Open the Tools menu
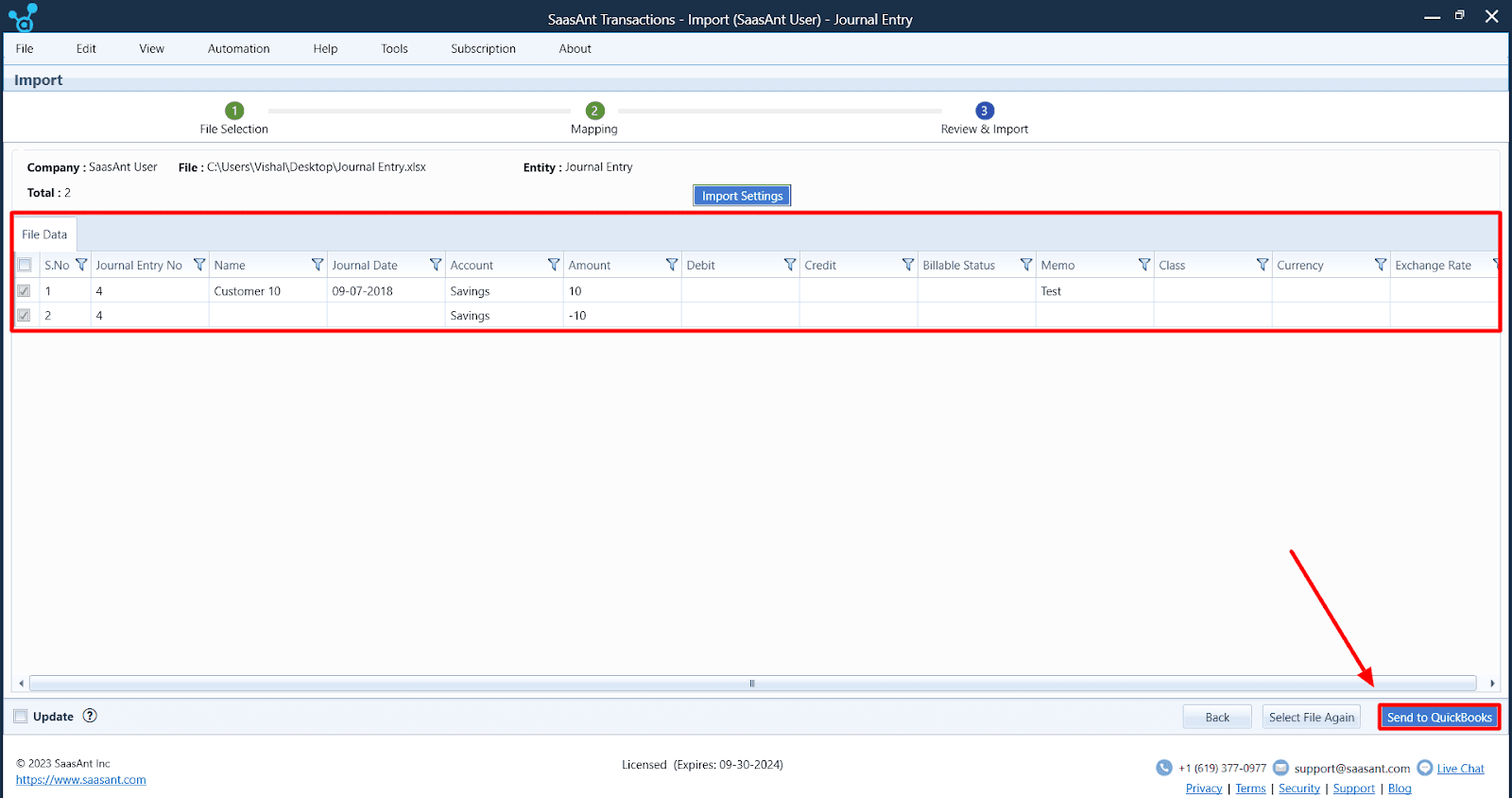The image size is (1512, 798). [x=394, y=48]
